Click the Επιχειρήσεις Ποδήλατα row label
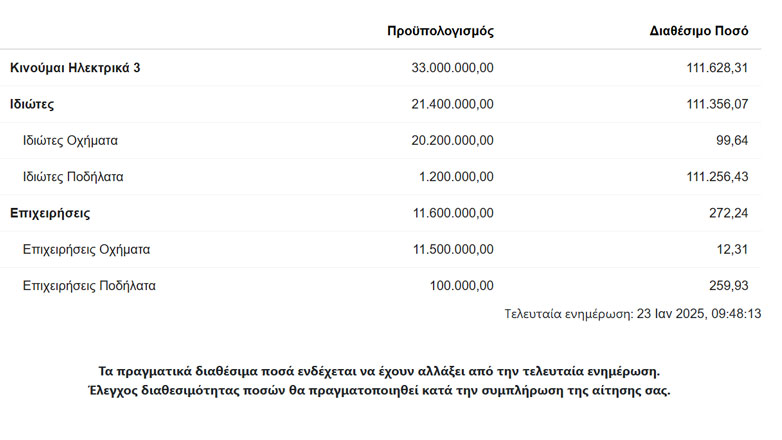This screenshot has width=782, height=440. [89, 286]
